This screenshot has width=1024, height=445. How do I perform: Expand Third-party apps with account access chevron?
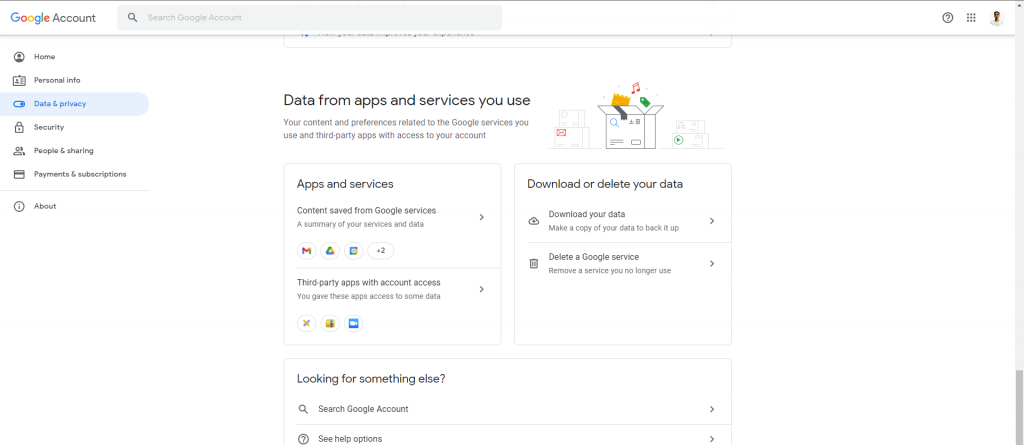[481, 289]
